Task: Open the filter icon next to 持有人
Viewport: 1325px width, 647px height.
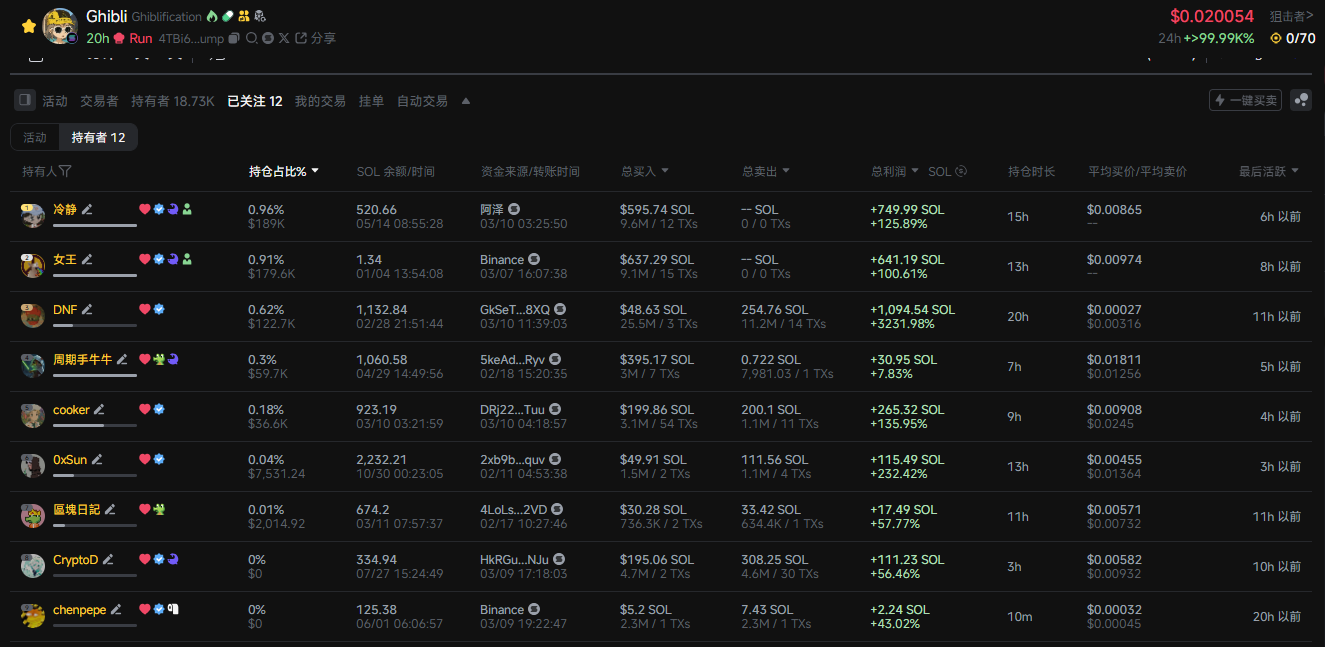Action: 65,171
